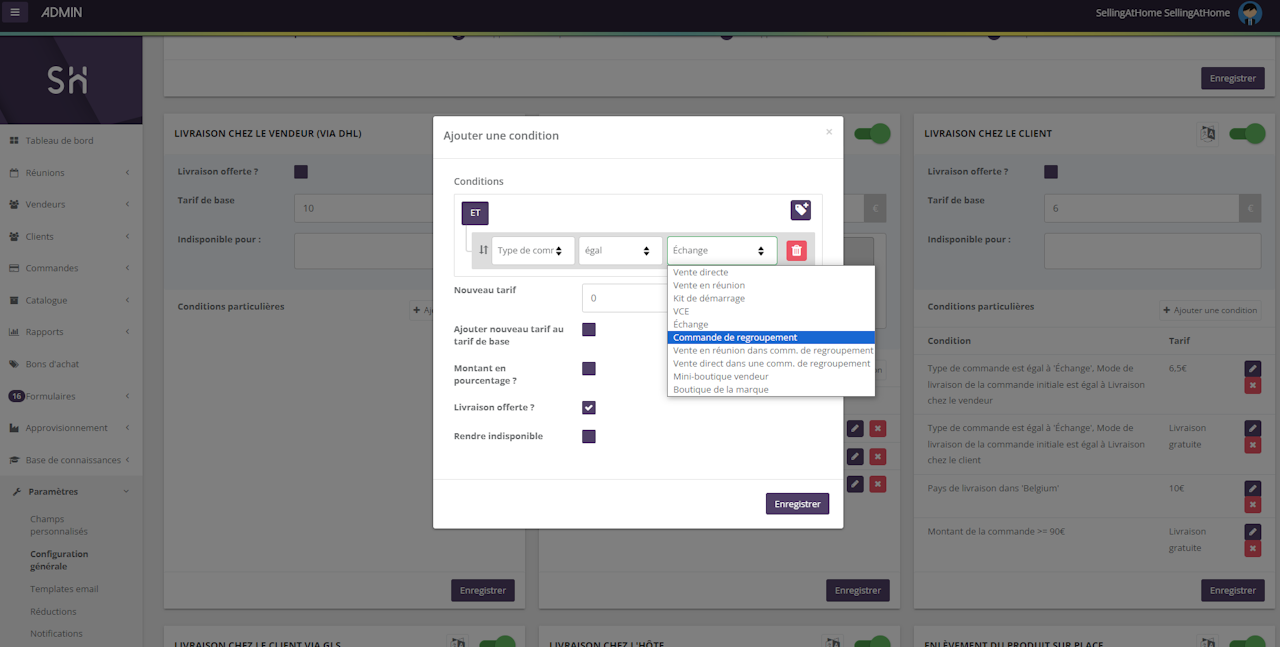This screenshot has width=1280, height=647.
Task: Click the reorder arrows on condition row
Action: [x=483, y=250]
